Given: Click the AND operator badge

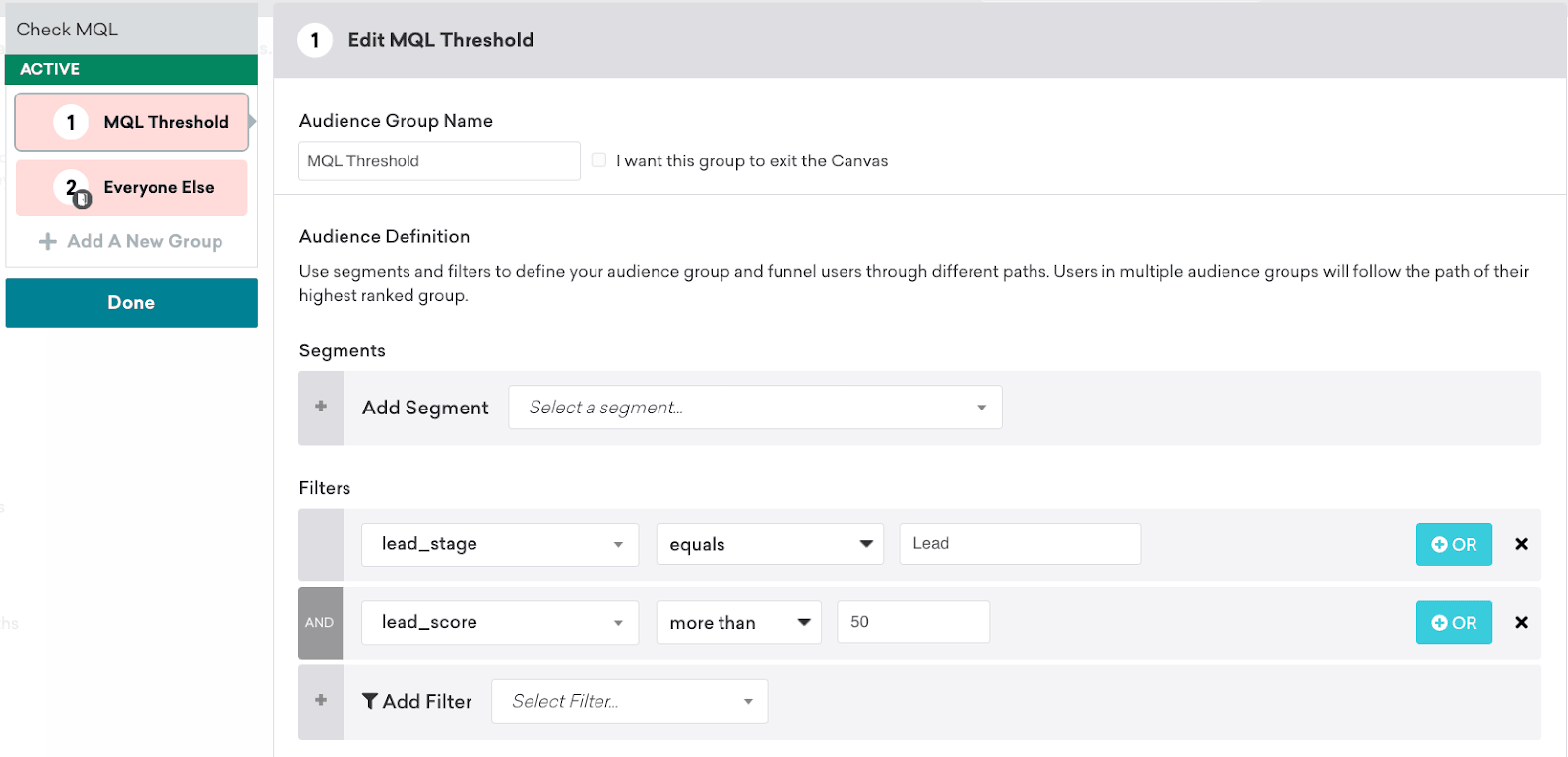Looking at the screenshot, I should (320, 623).
